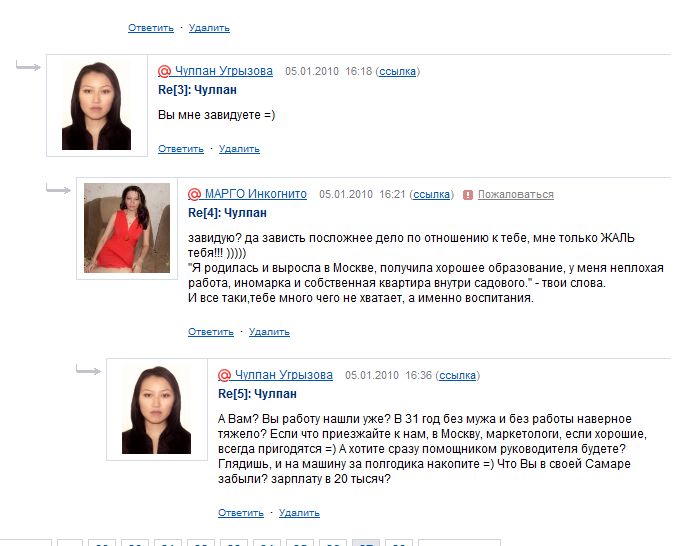Click the red report icon before Пожаловаться

click(468, 195)
